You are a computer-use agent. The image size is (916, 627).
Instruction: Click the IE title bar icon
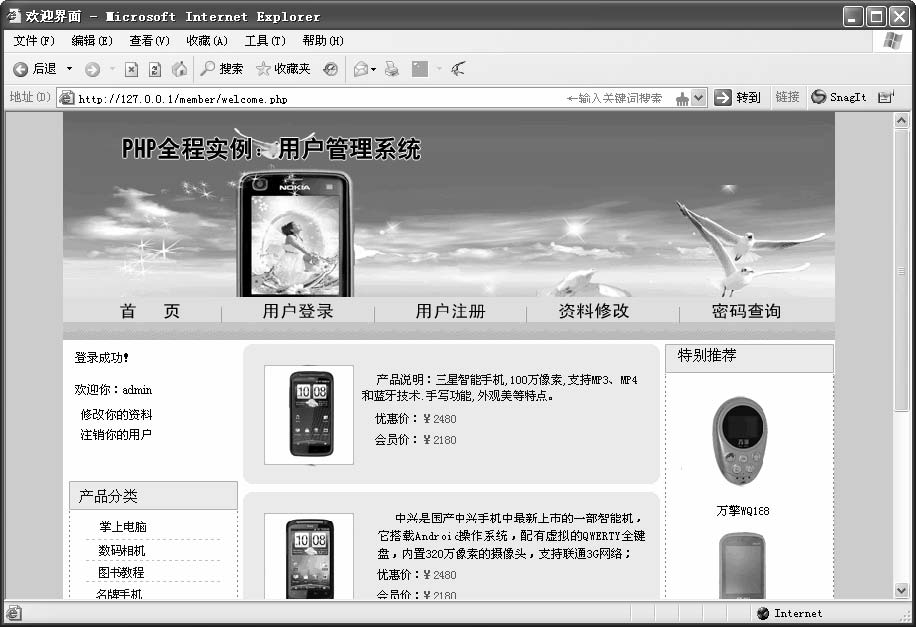13,16
